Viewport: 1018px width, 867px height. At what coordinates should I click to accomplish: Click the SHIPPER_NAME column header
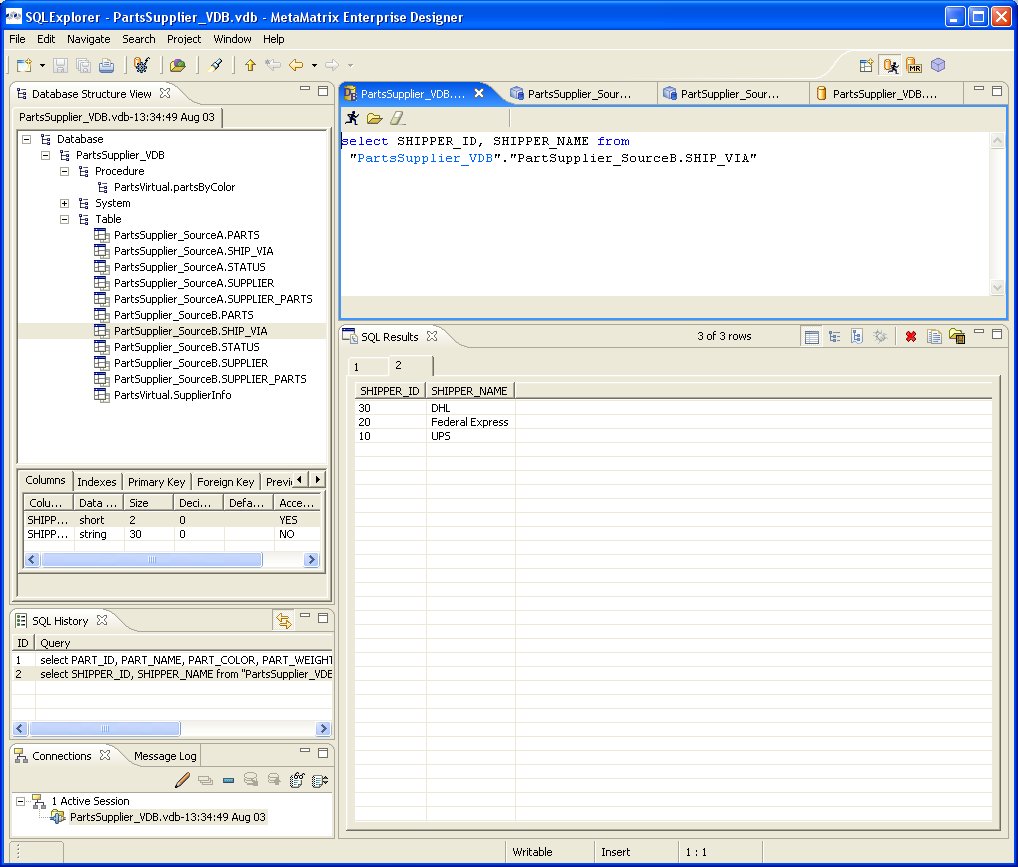point(469,390)
